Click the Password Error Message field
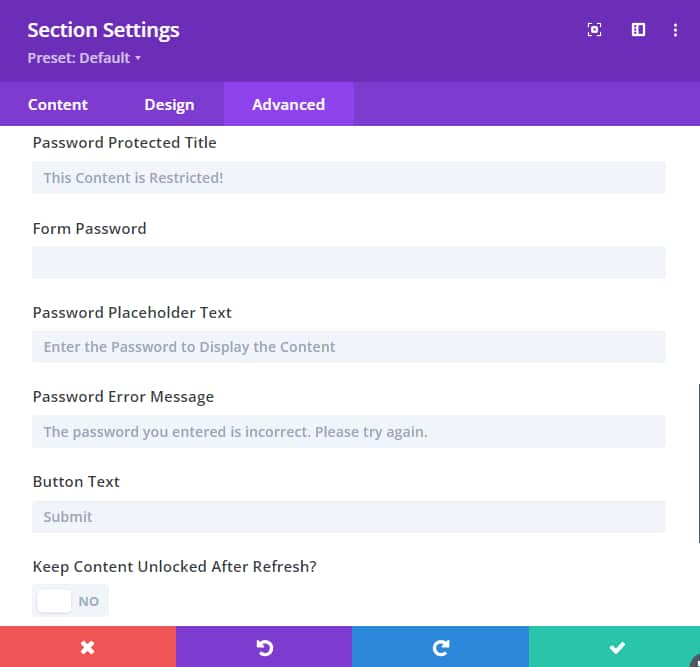This screenshot has height=667, width=700. coord(348,432)
